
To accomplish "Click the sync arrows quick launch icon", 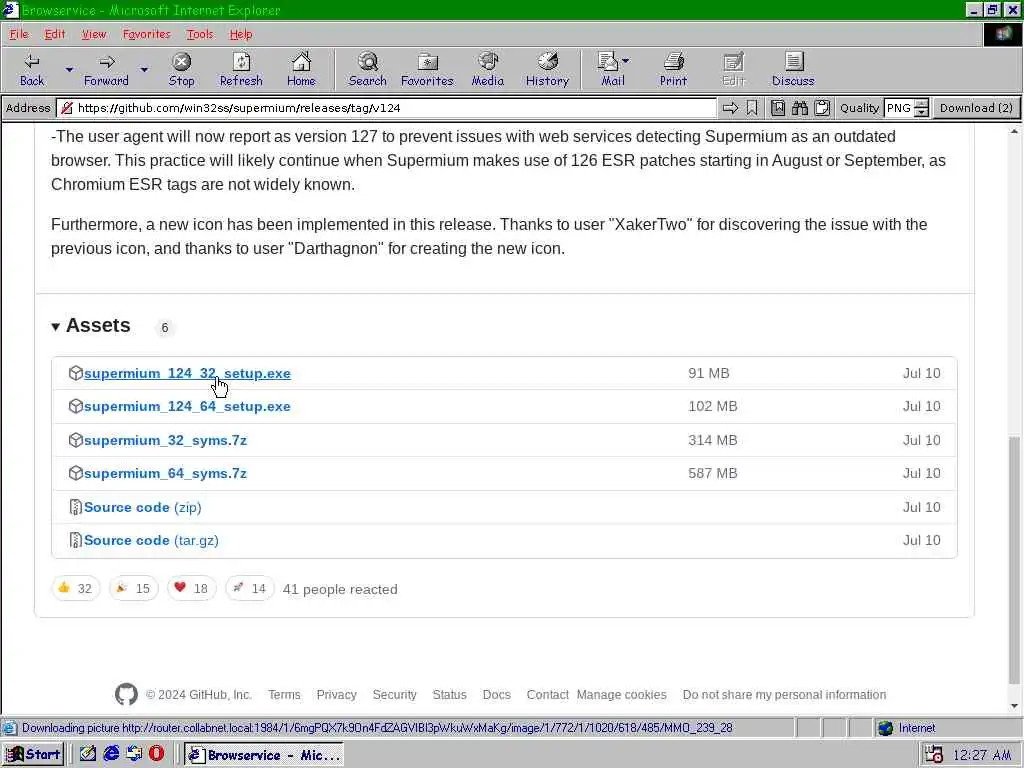I will click(135, 754).
